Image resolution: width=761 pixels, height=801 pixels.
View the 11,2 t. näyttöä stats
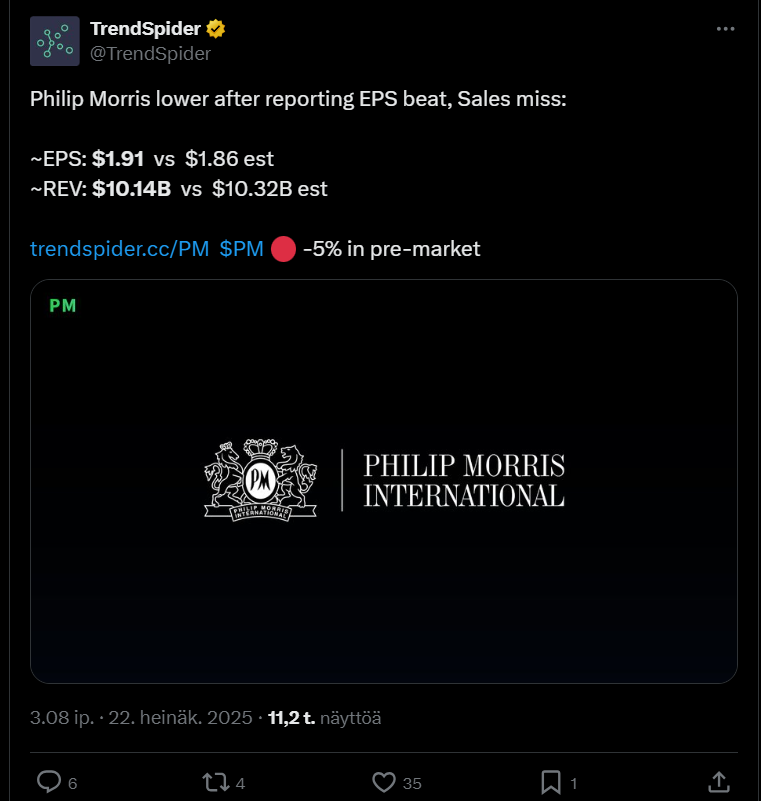pyautogui.click(x=324, y=717)
